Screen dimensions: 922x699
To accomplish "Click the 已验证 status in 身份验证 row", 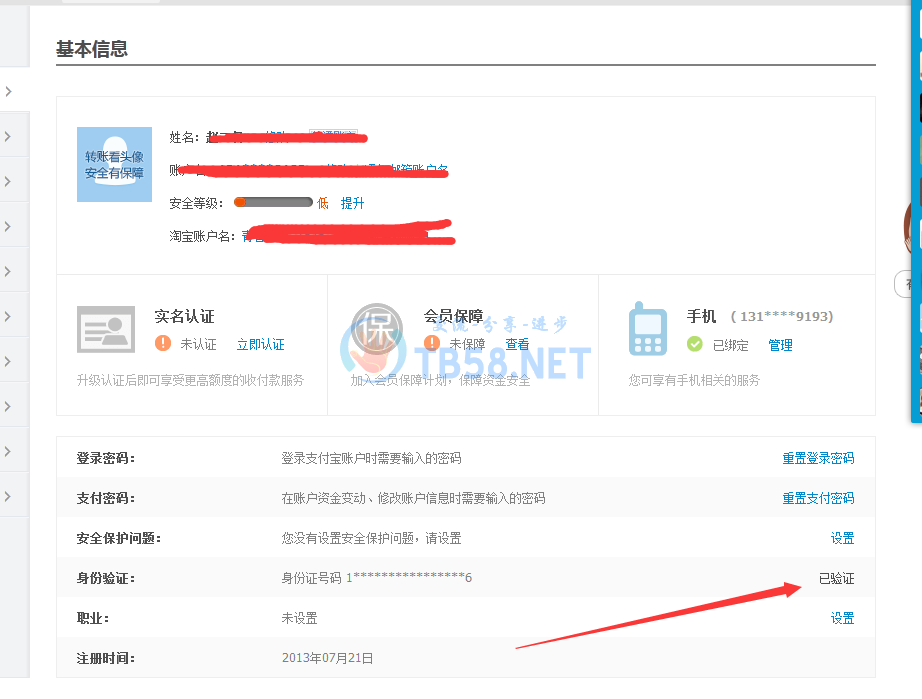I will (836, 578).
